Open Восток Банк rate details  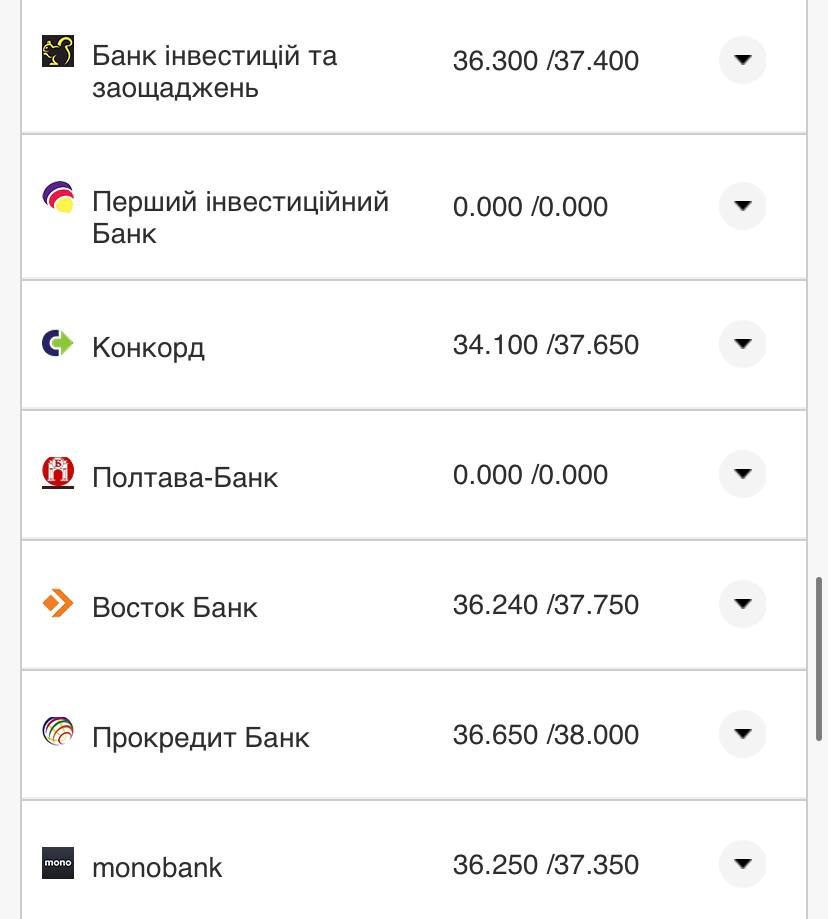(x=742, y=604)
